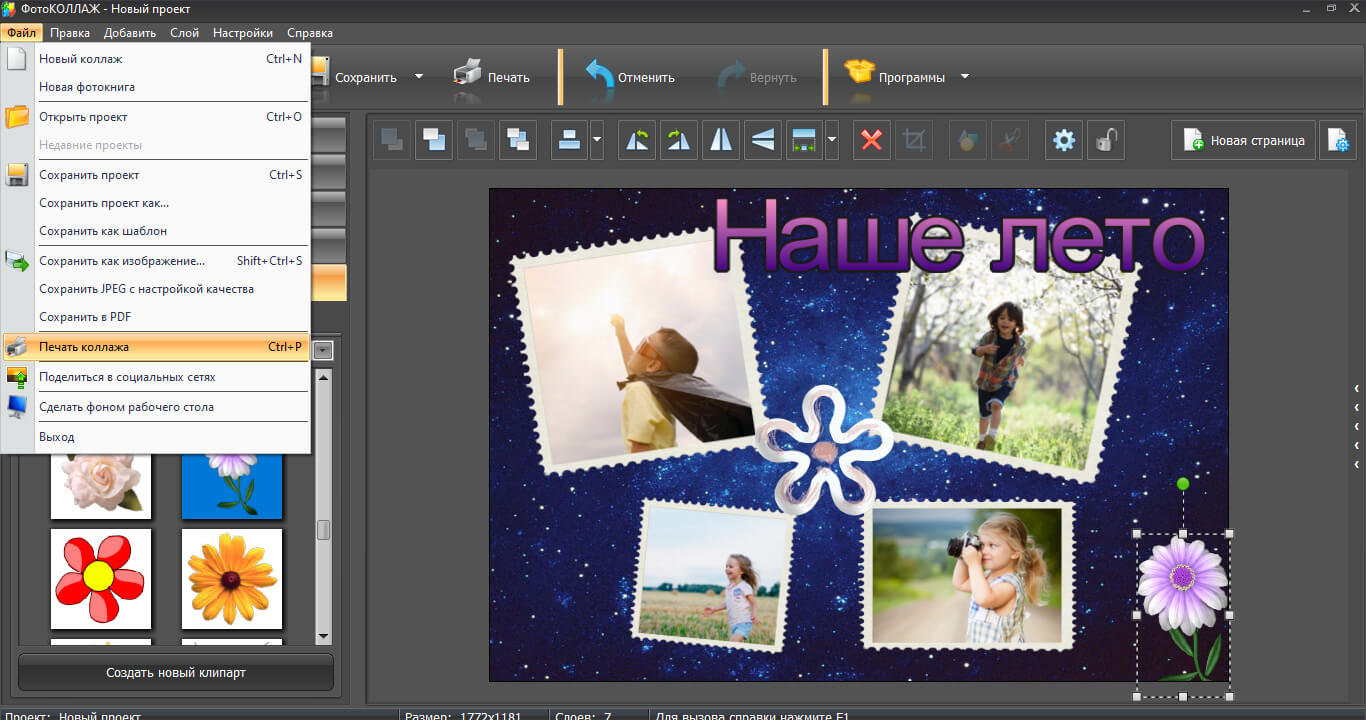Click the Печать toolbar button
Screen dimensions: 1366x720
point(491,77)
